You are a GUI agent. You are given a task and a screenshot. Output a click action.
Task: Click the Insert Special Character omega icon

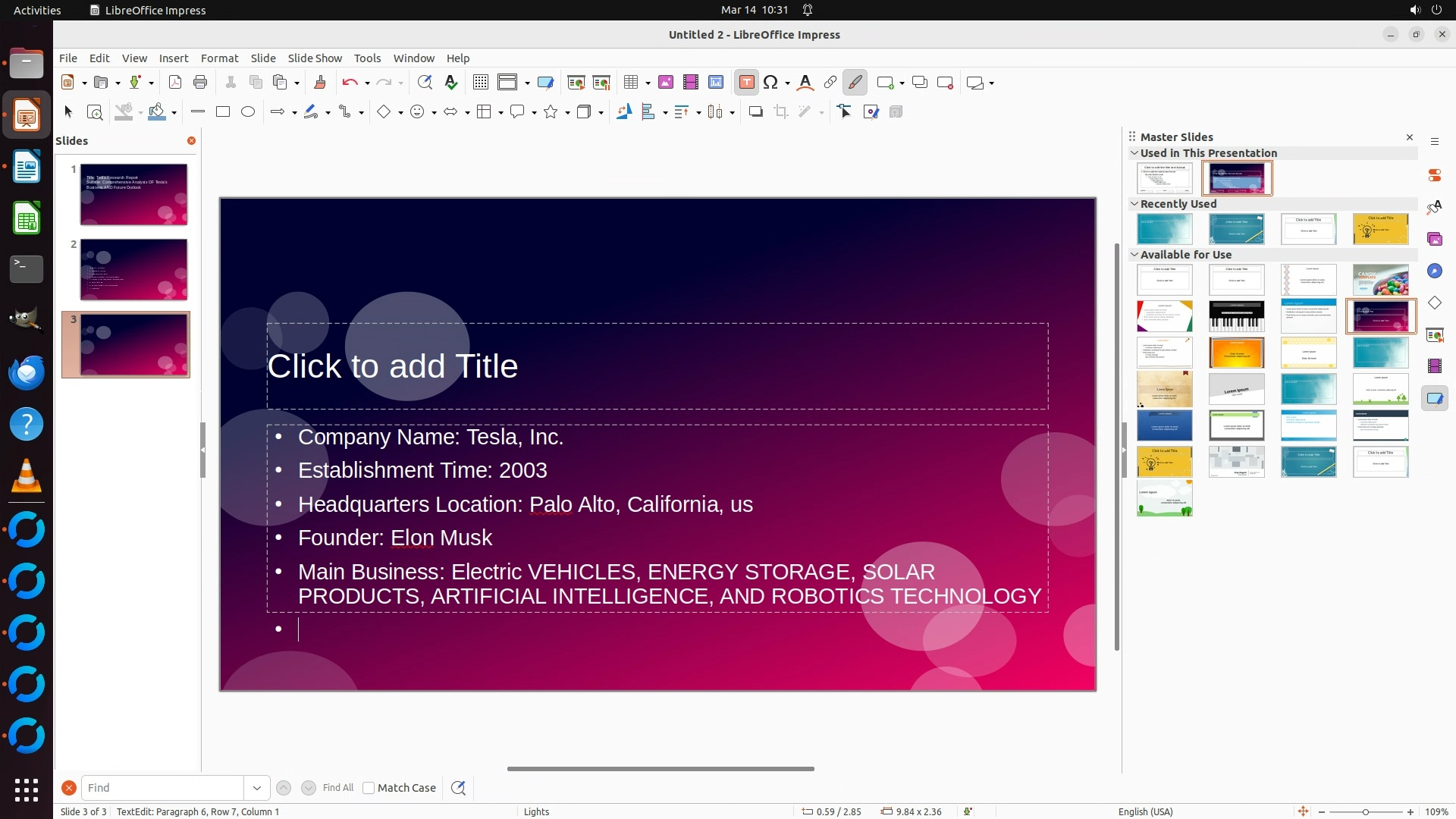(771, 83)
